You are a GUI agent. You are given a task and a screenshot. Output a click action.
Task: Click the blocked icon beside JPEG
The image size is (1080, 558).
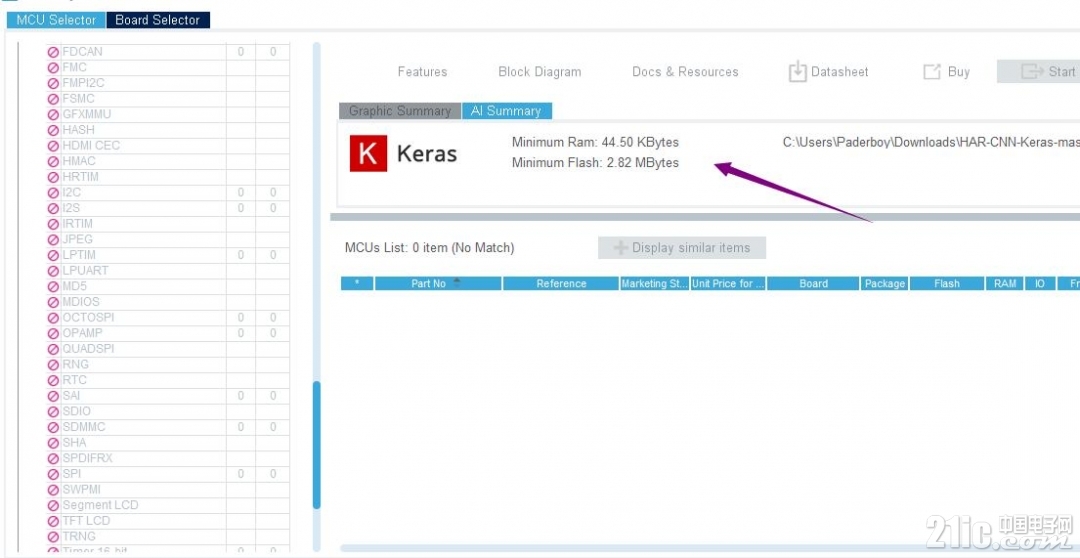tap(53, 240)
